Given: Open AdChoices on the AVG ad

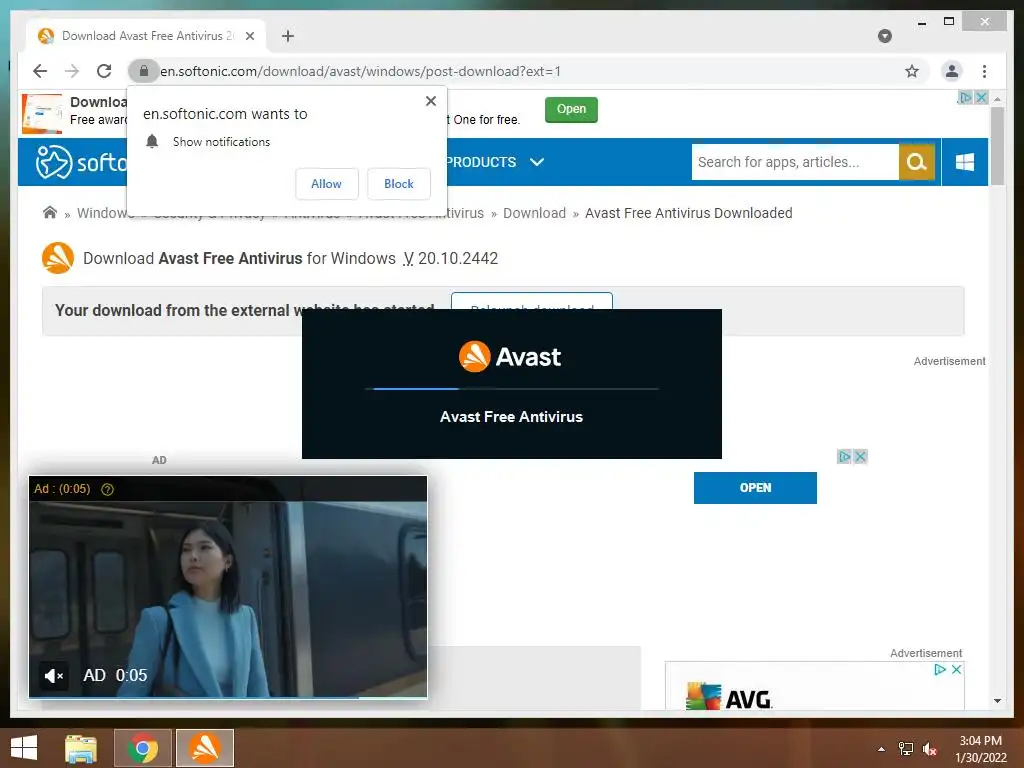Looking at the screenshot, I should click(940, 669).
